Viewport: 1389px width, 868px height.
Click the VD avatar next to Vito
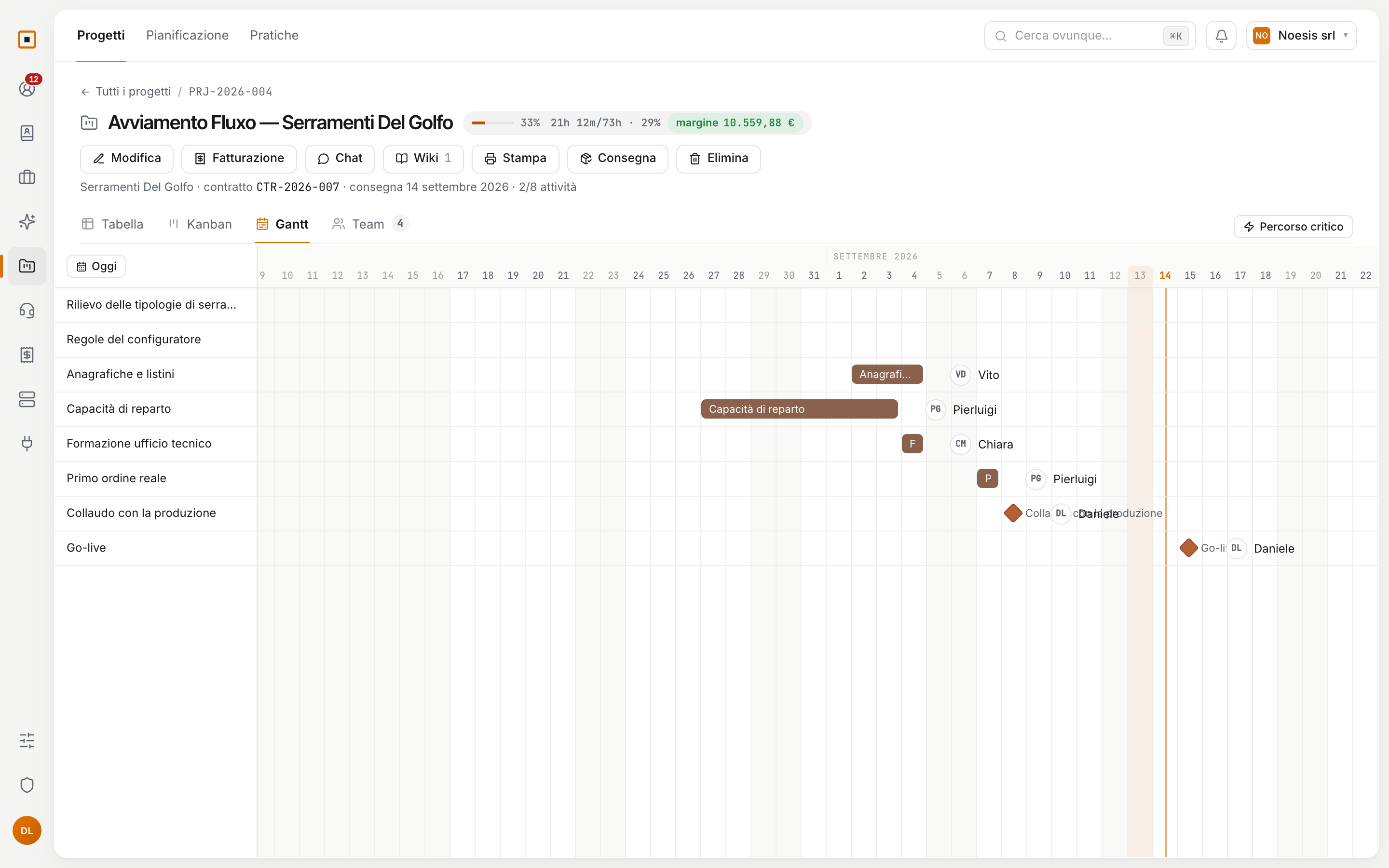[x=961, y=375]
